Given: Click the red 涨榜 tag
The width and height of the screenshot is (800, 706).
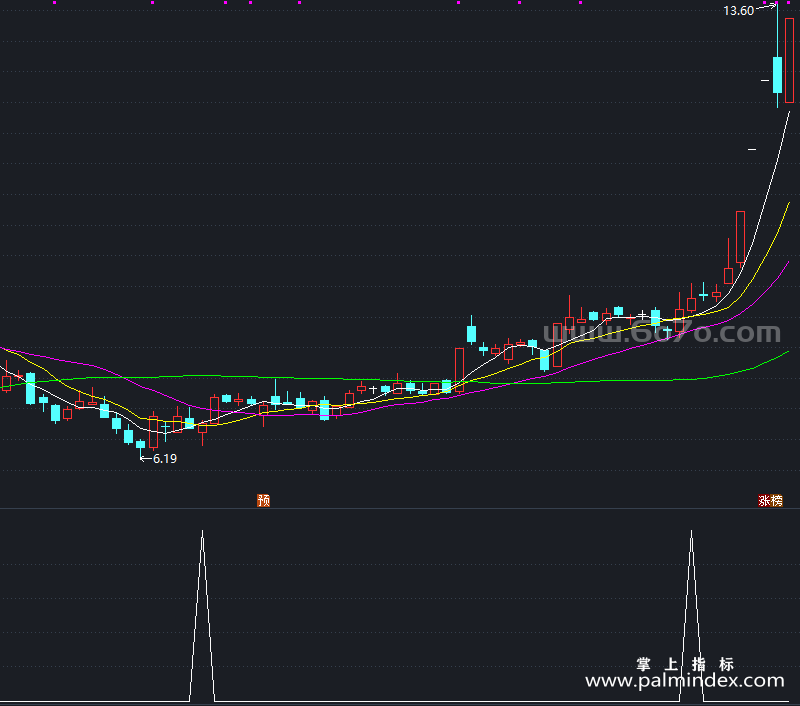Looking at the screenshot, I should tap(770, 500).
